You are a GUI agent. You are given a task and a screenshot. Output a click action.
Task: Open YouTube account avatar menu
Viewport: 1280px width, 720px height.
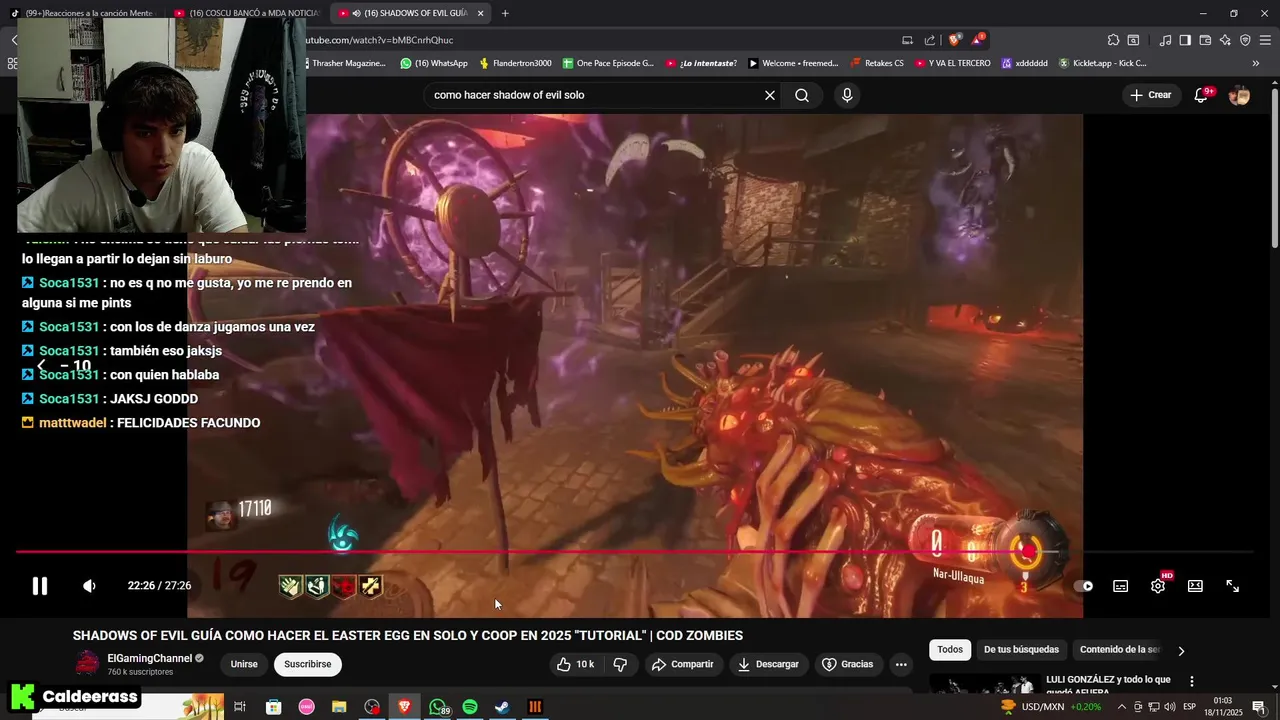pos(1239,95)
